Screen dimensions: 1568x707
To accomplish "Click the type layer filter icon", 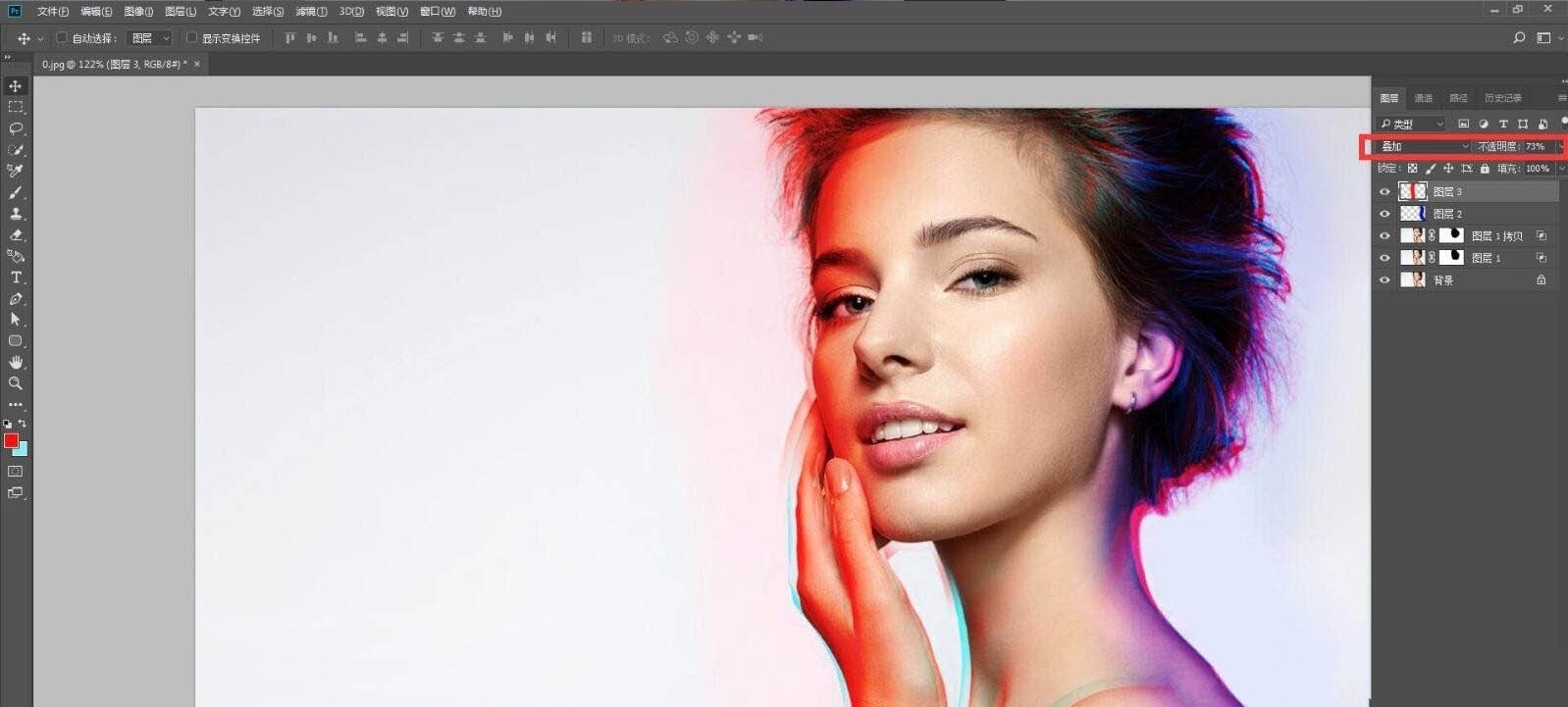I will pos(1502,124).
